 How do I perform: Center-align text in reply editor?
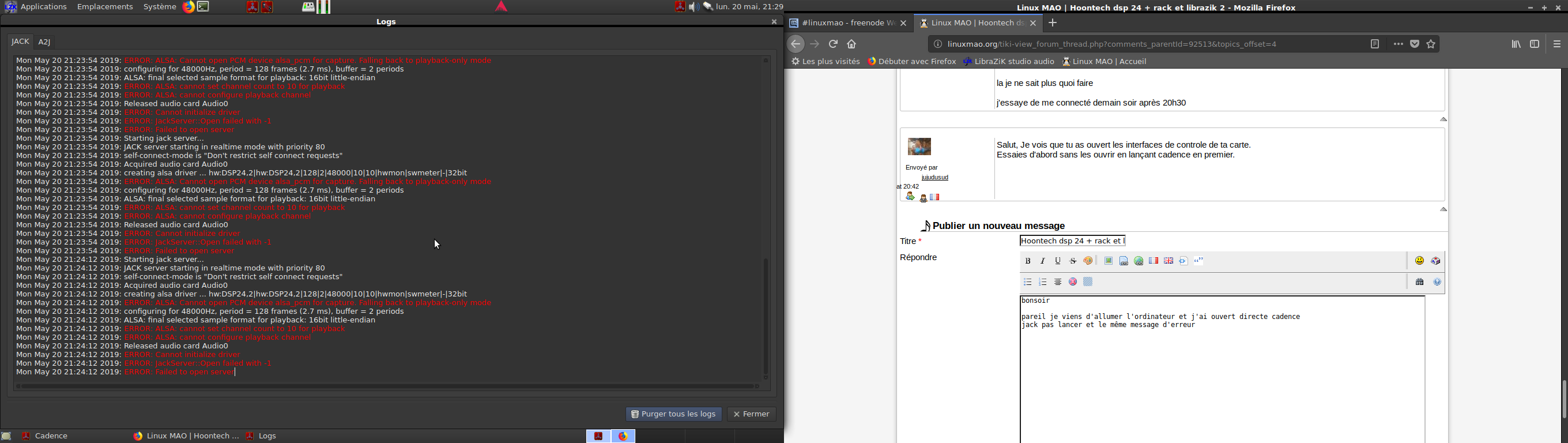tap(1058, 282)
